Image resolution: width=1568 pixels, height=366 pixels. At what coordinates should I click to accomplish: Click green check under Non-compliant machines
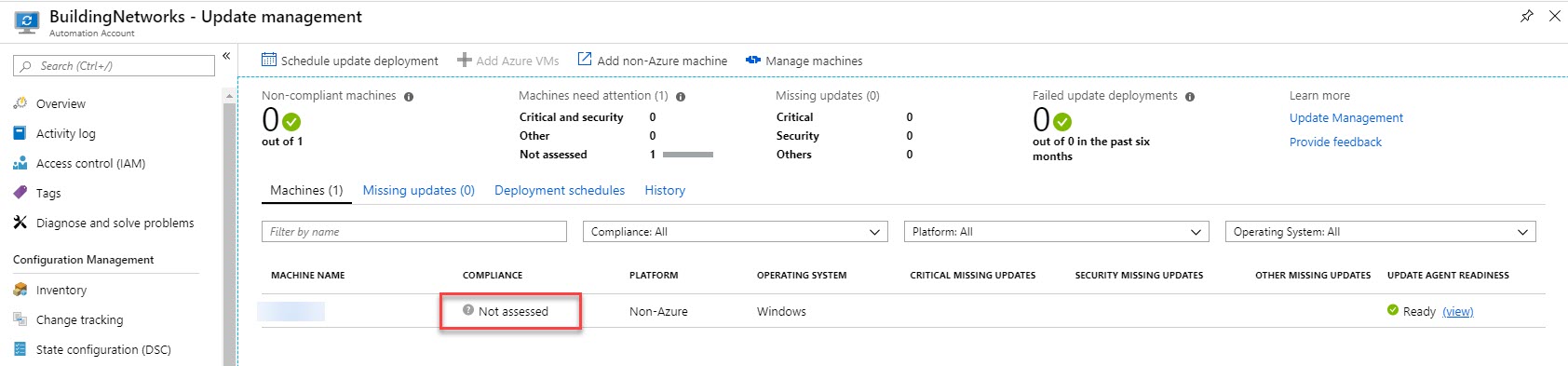[x=291, y=122]
